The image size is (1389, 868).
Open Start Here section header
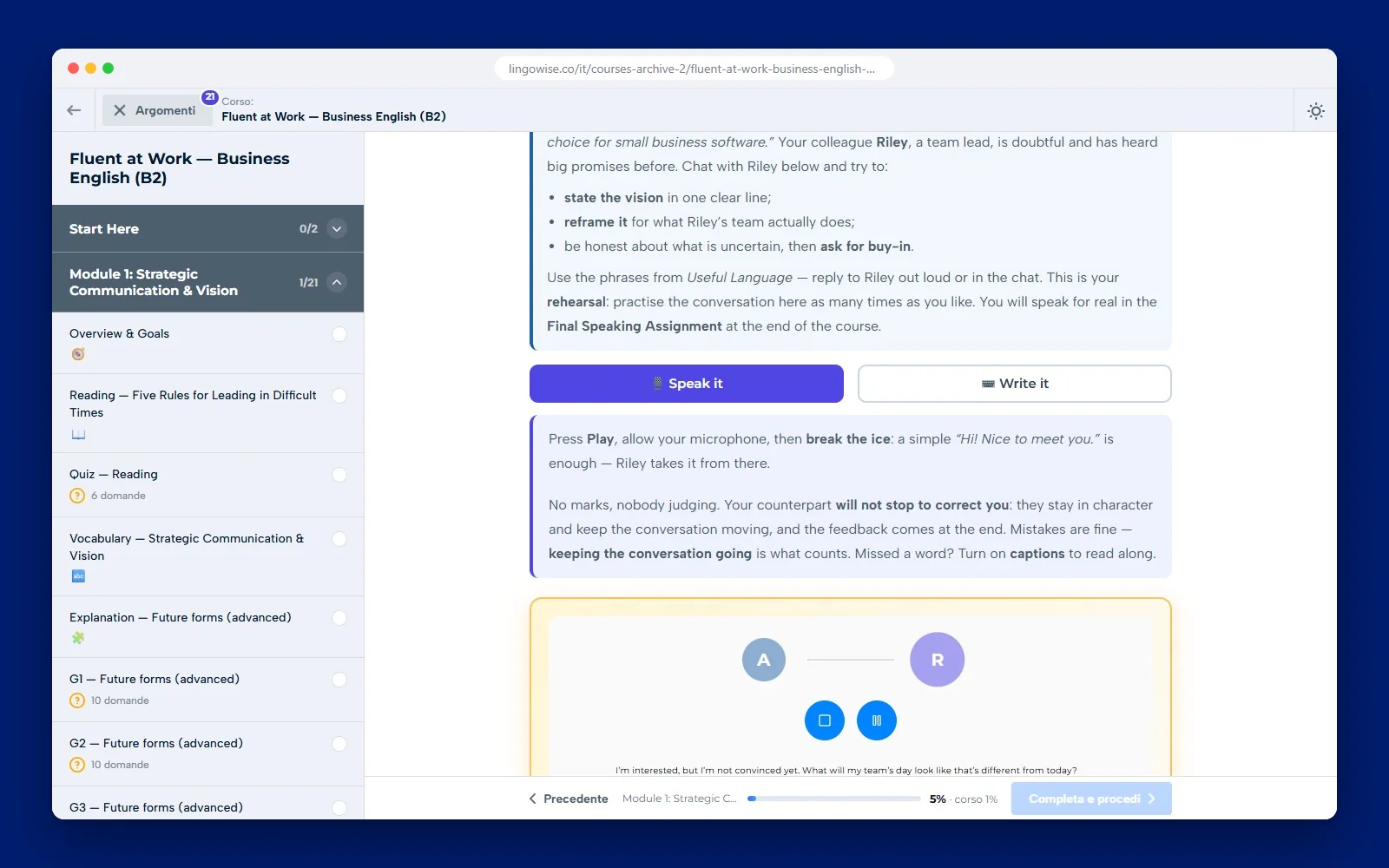point(207,229)
